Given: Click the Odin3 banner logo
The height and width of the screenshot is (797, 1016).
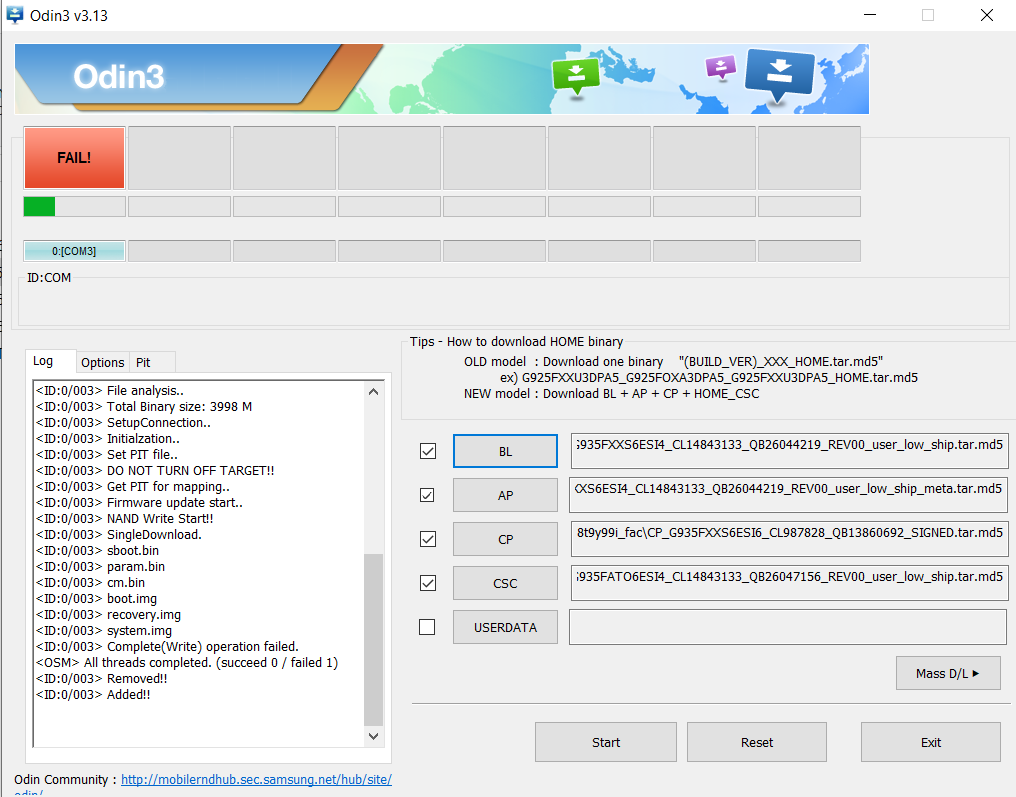Looking at the screenshot, I should pyautogui.click(x=119, y=76).
